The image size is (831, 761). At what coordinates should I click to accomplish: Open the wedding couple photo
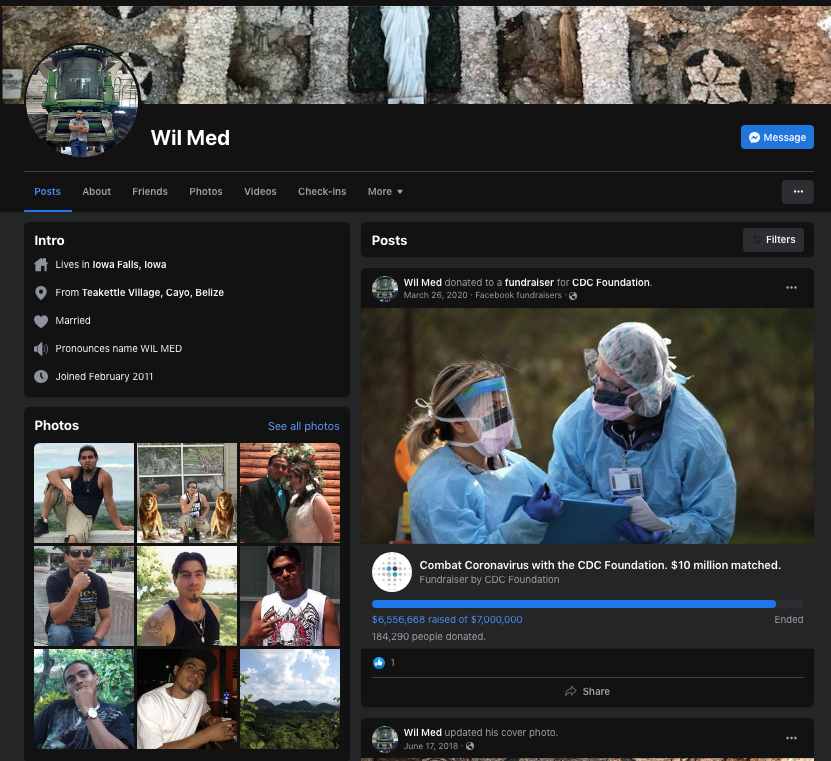tap(290, 493)
